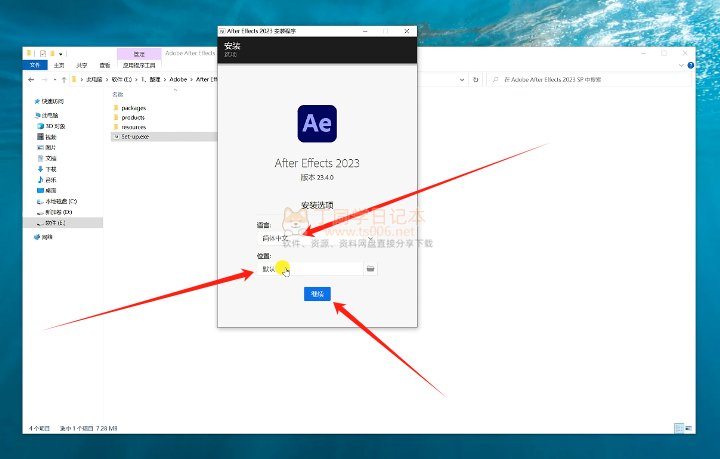Open the 主页 (Home) ribbon tab in Explorer

(59, 65)
